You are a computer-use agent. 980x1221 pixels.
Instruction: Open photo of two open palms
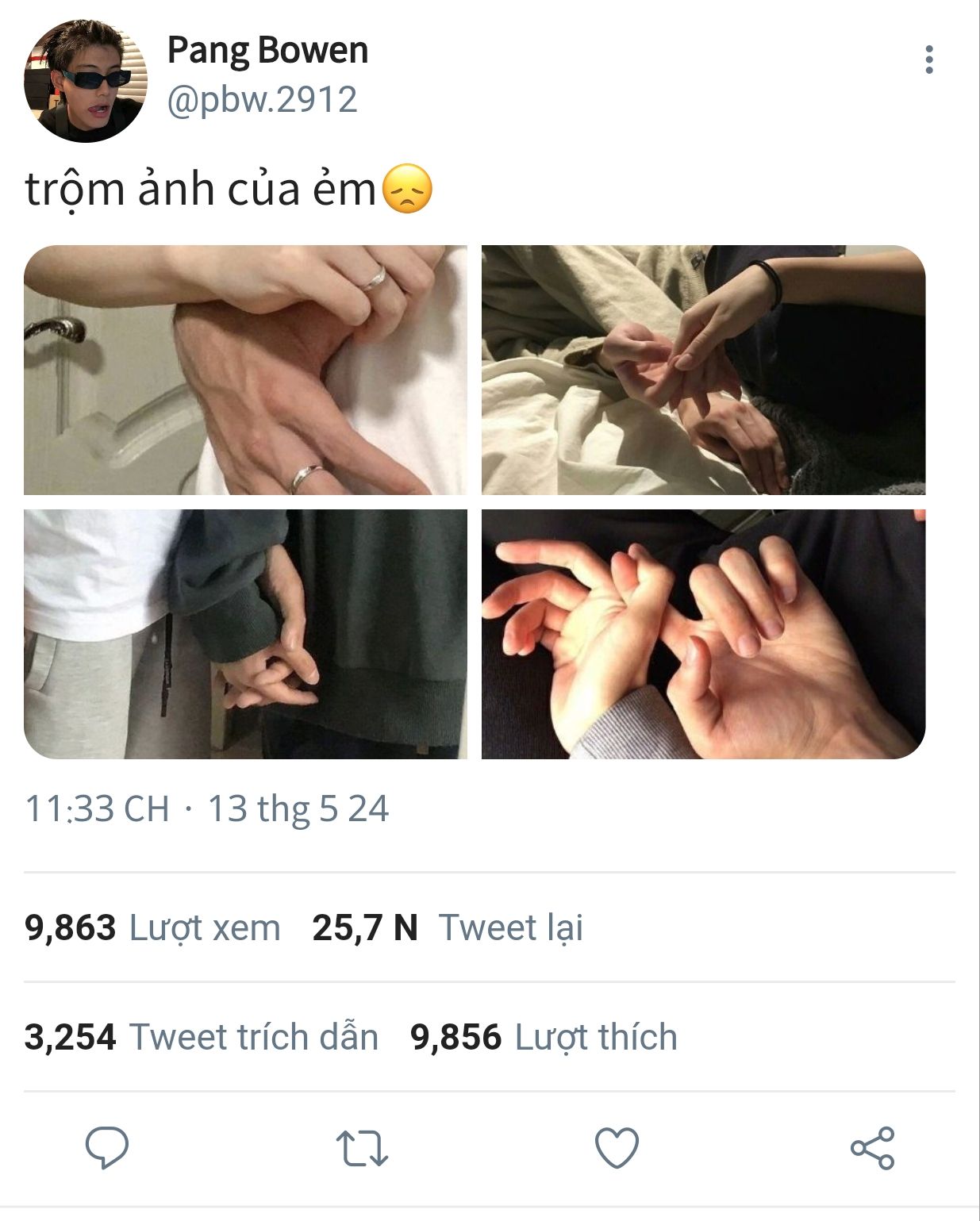pyautogui.click(x=703, y=634)
